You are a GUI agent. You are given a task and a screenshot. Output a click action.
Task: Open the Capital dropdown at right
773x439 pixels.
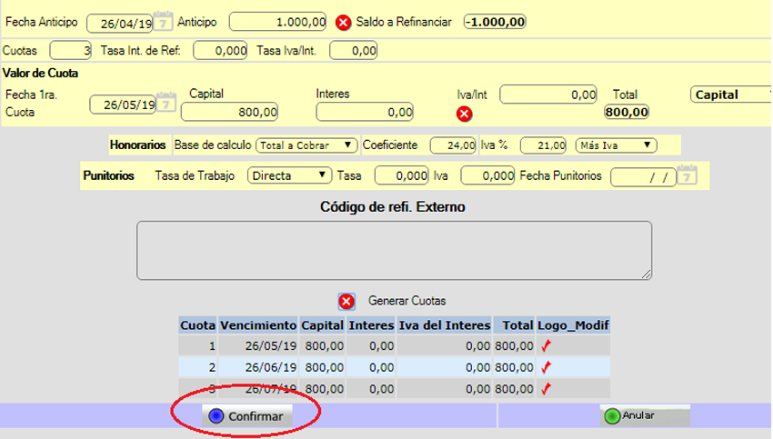732,94
